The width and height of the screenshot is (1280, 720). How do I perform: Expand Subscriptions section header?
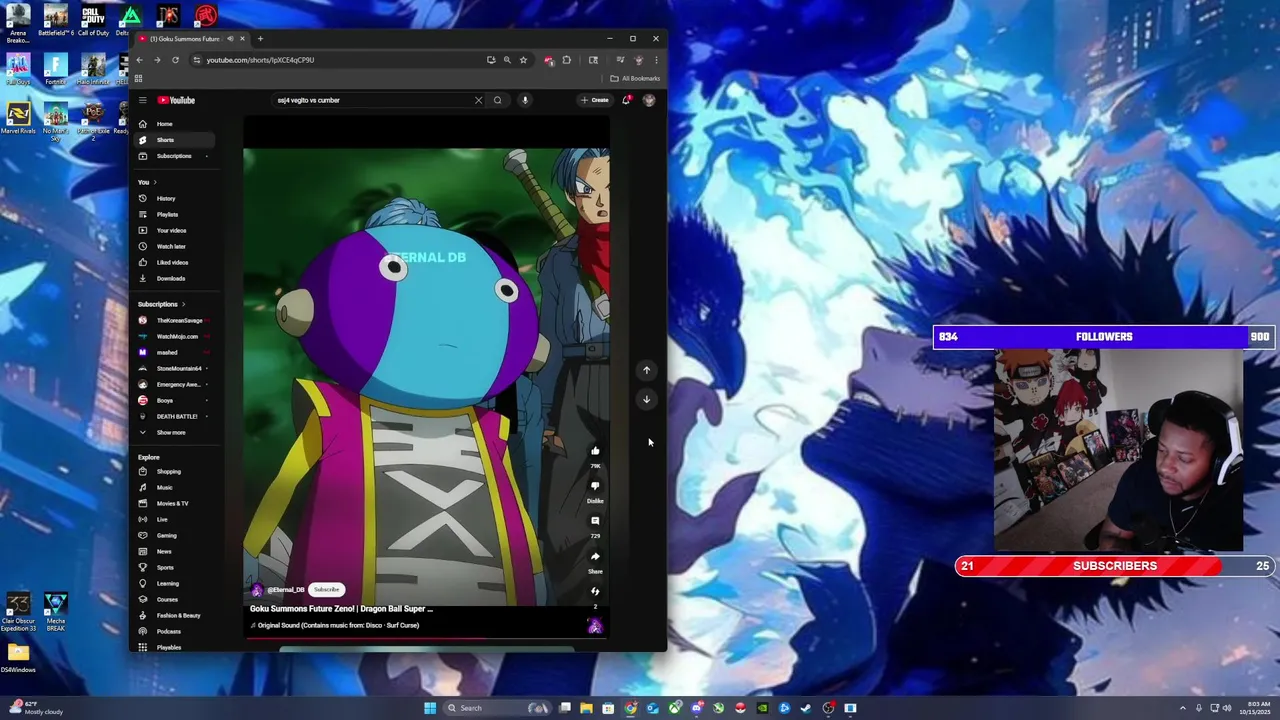click(x=162, y=304)
